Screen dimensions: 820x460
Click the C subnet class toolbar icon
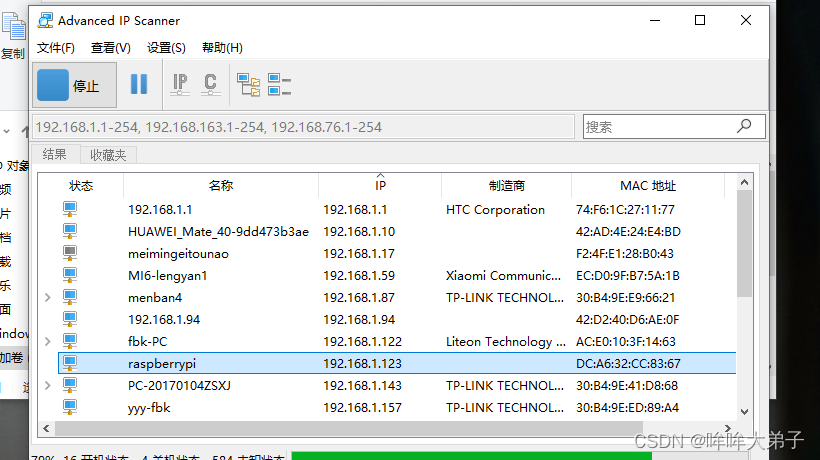click(210, 84)
